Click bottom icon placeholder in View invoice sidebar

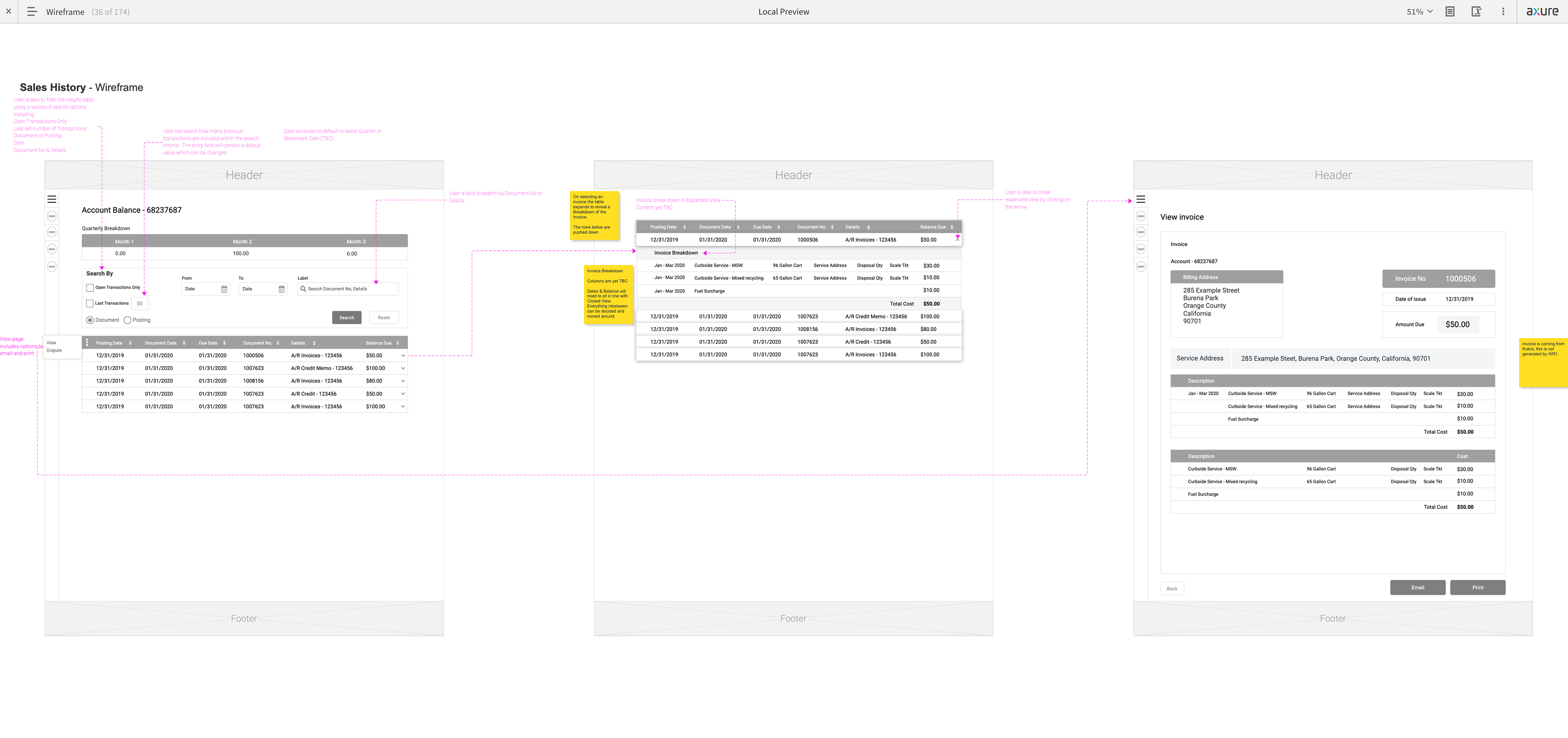tap(1141, 266)
